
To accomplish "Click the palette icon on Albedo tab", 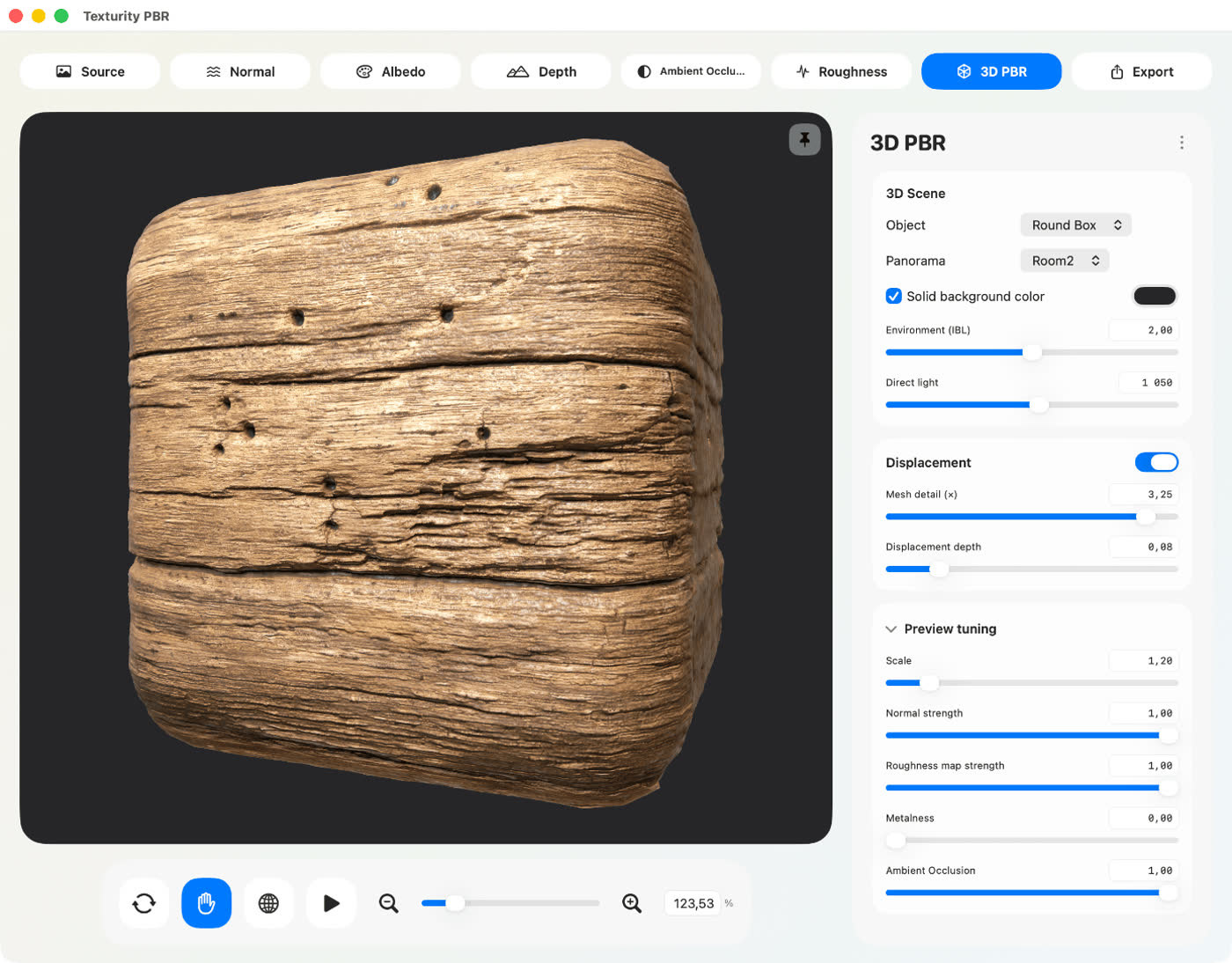I will point(364,71).
